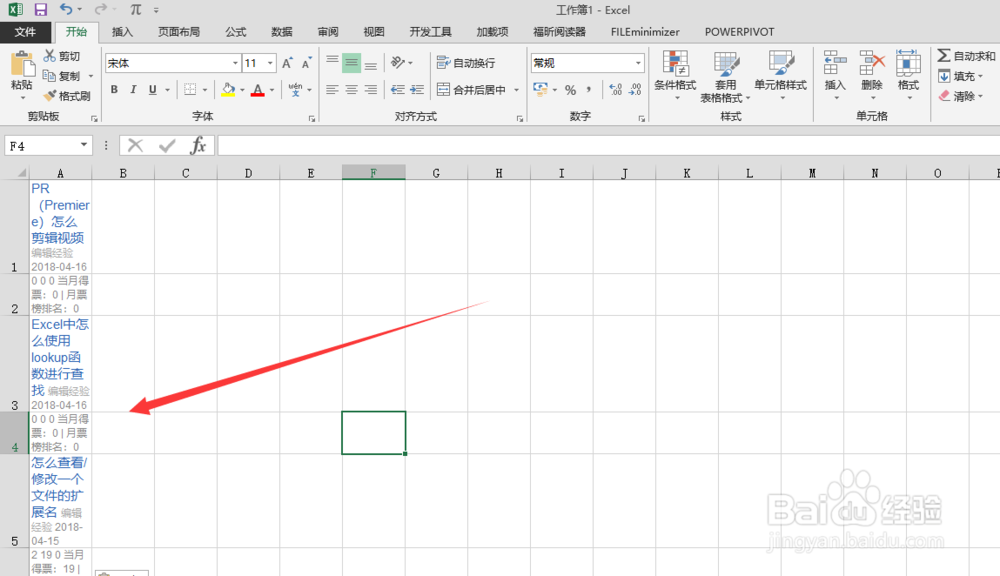Toggle Italic formatting

[133, 89]
